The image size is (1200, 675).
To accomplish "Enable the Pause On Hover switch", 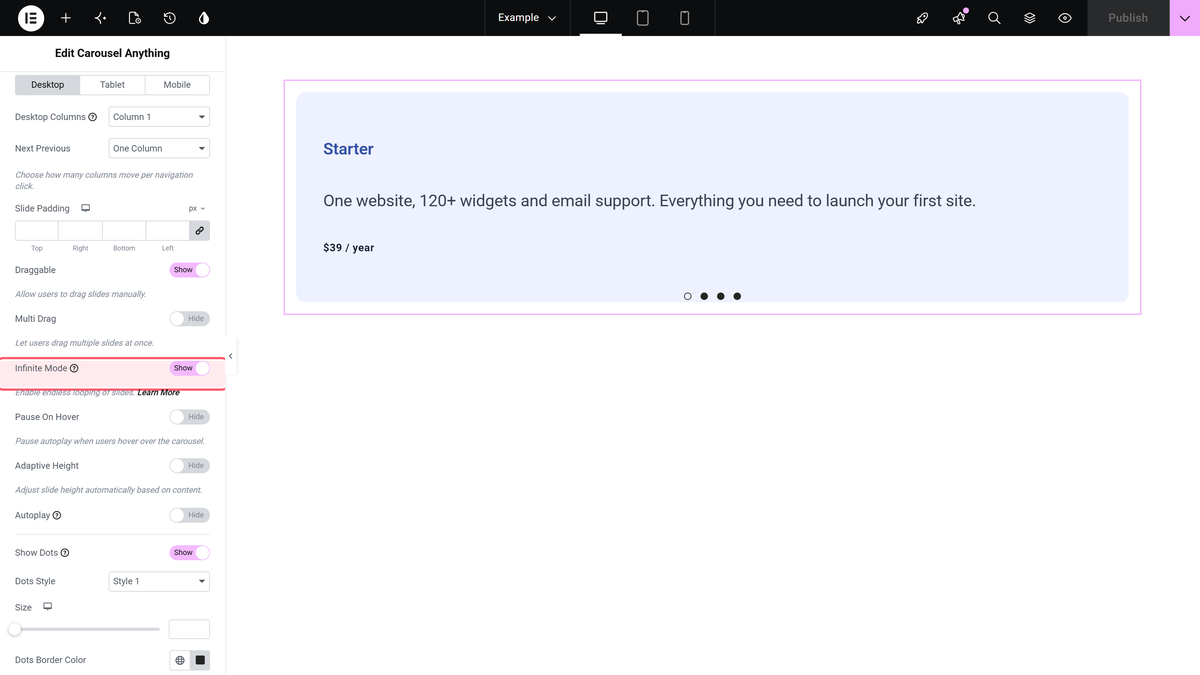I will [x=190, y=417].
